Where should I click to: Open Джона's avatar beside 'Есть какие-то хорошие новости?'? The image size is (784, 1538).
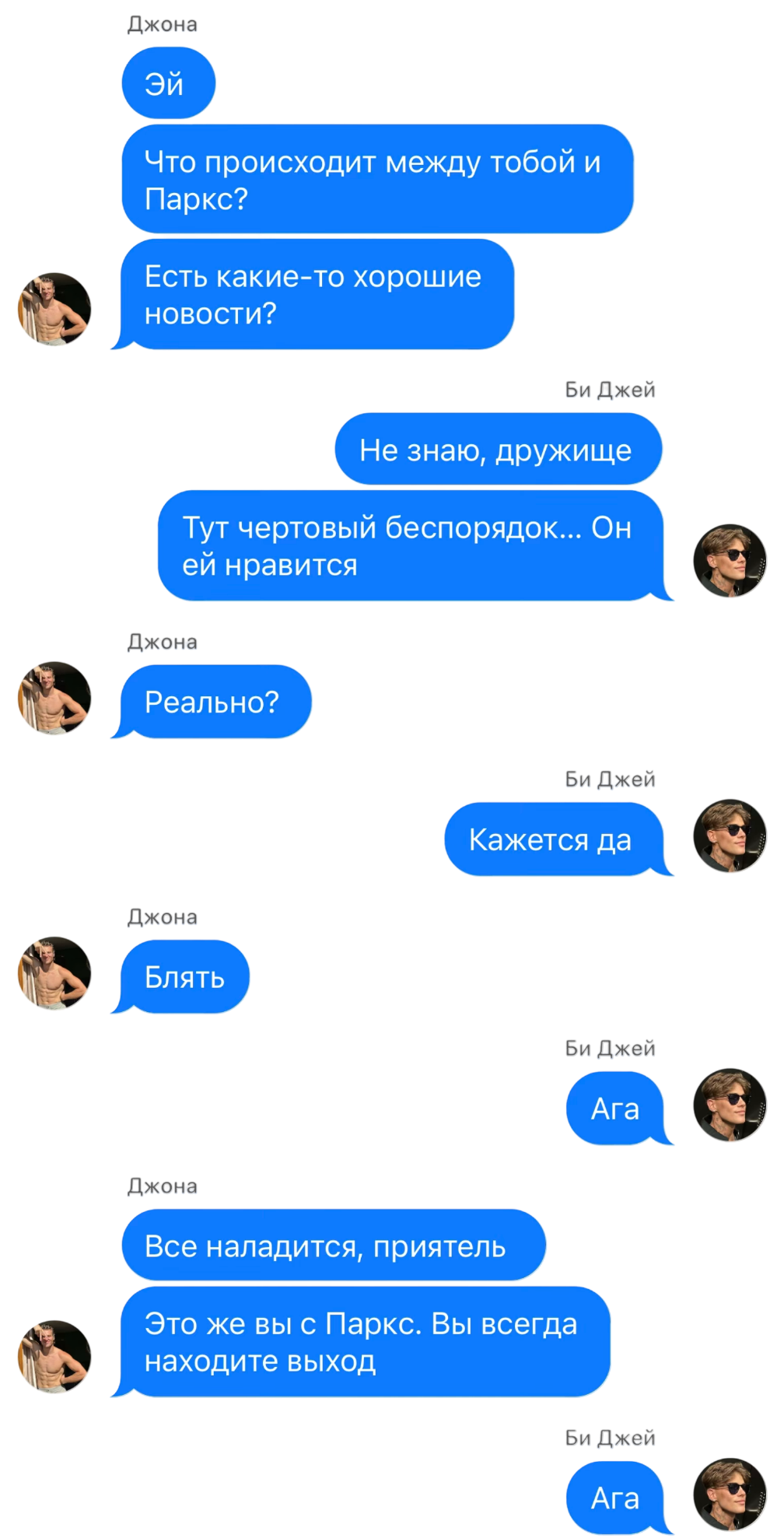point(54,309)
